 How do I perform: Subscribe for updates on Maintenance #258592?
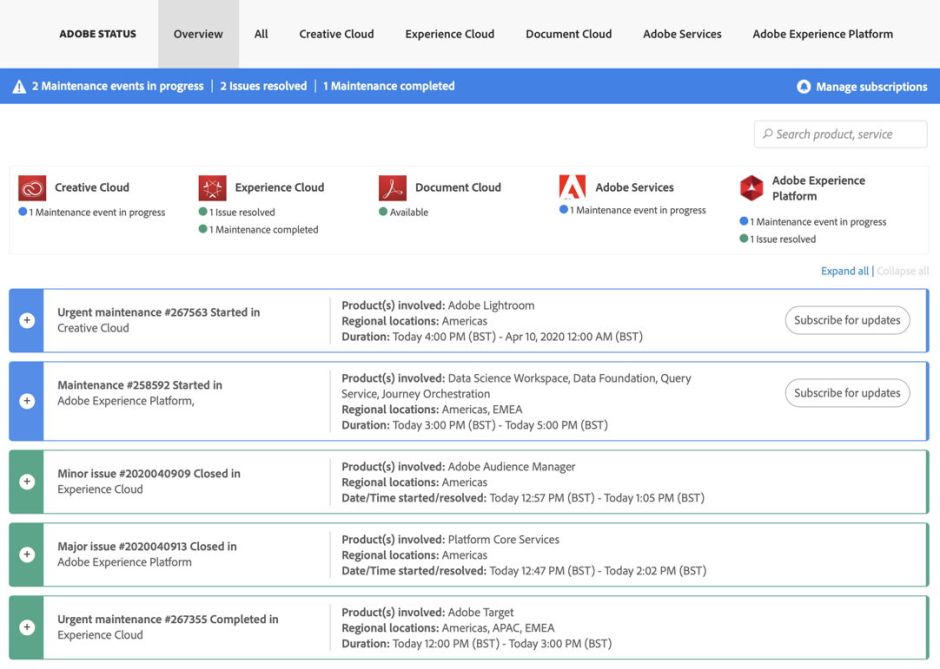[x=847, y=393]
